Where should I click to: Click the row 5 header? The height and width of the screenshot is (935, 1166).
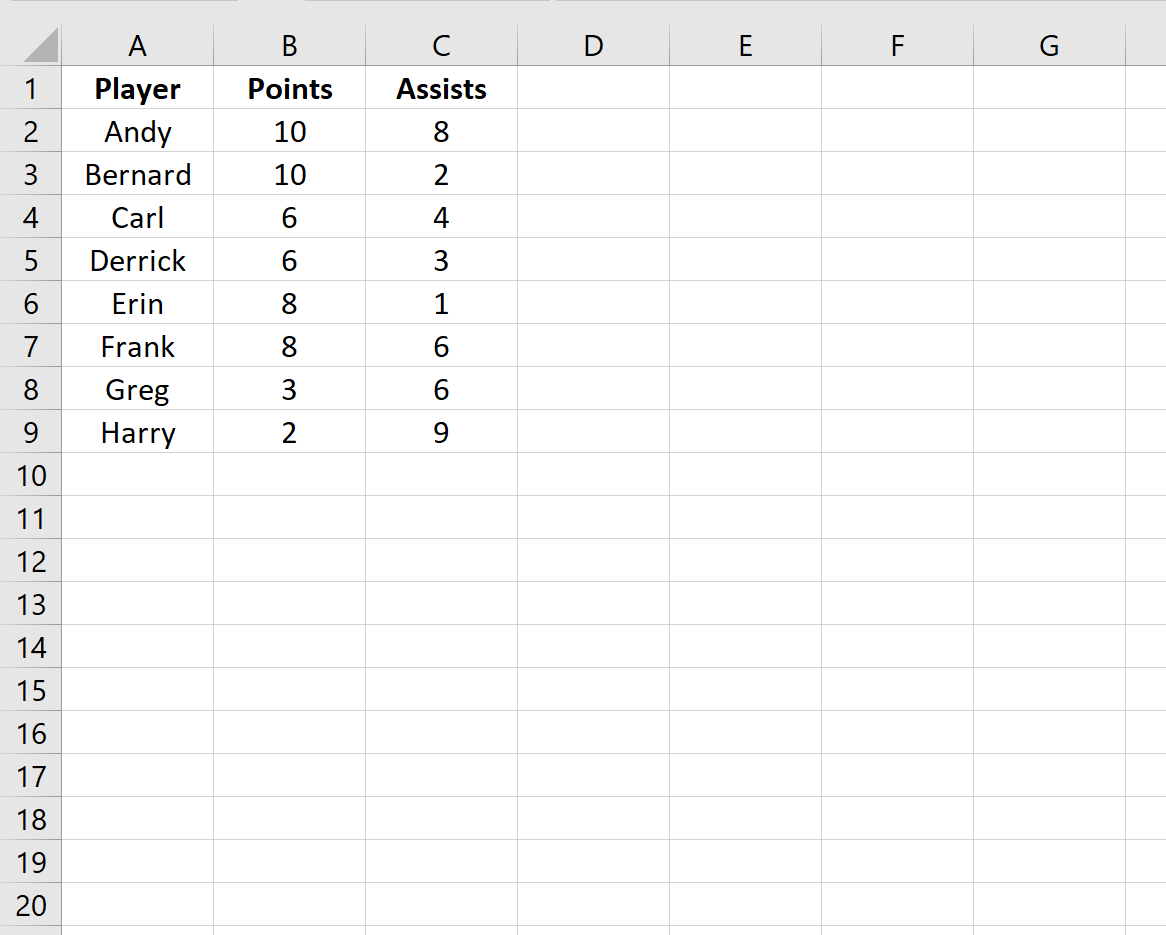point(31,261)
